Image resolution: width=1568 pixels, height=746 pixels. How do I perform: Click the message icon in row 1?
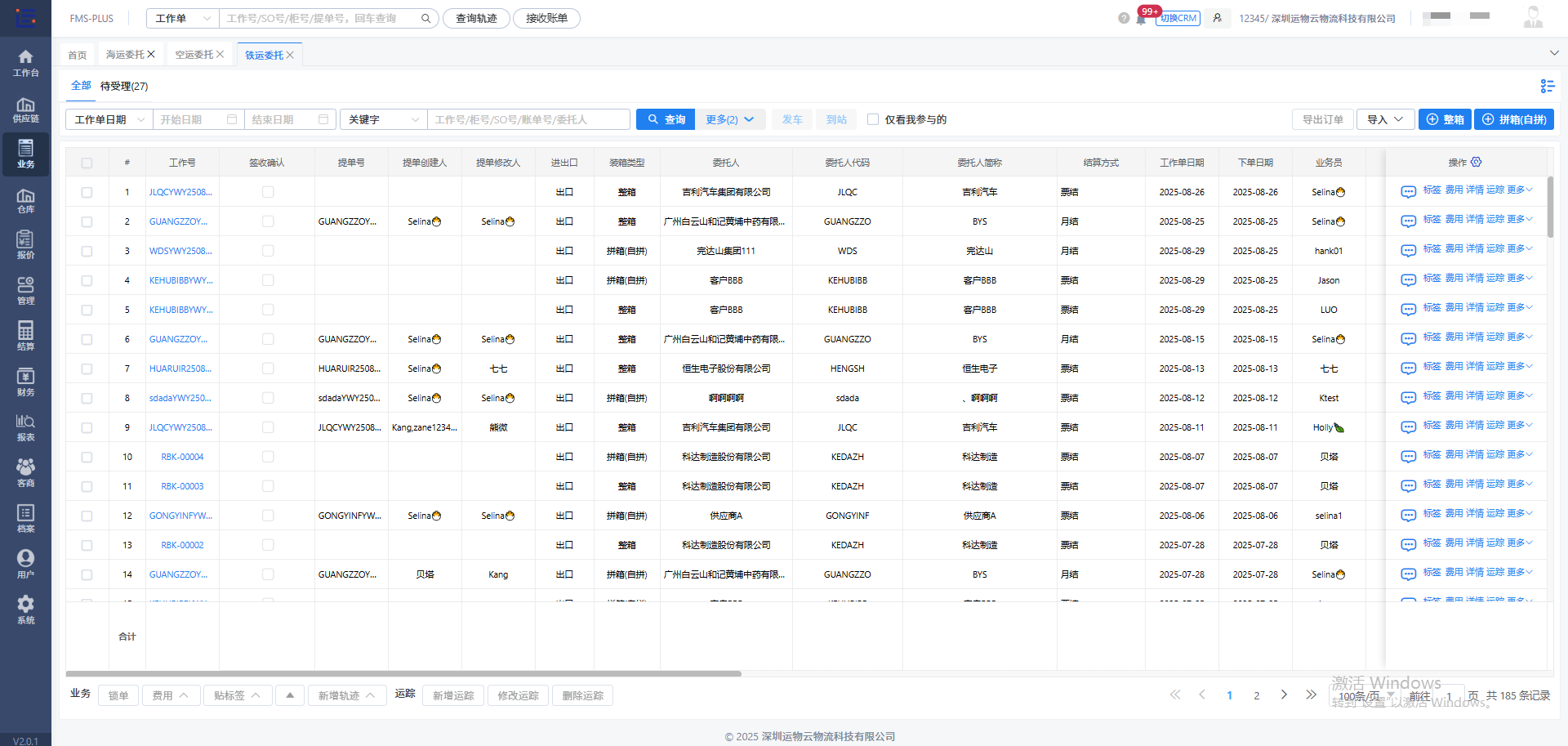pos(1408,192)
